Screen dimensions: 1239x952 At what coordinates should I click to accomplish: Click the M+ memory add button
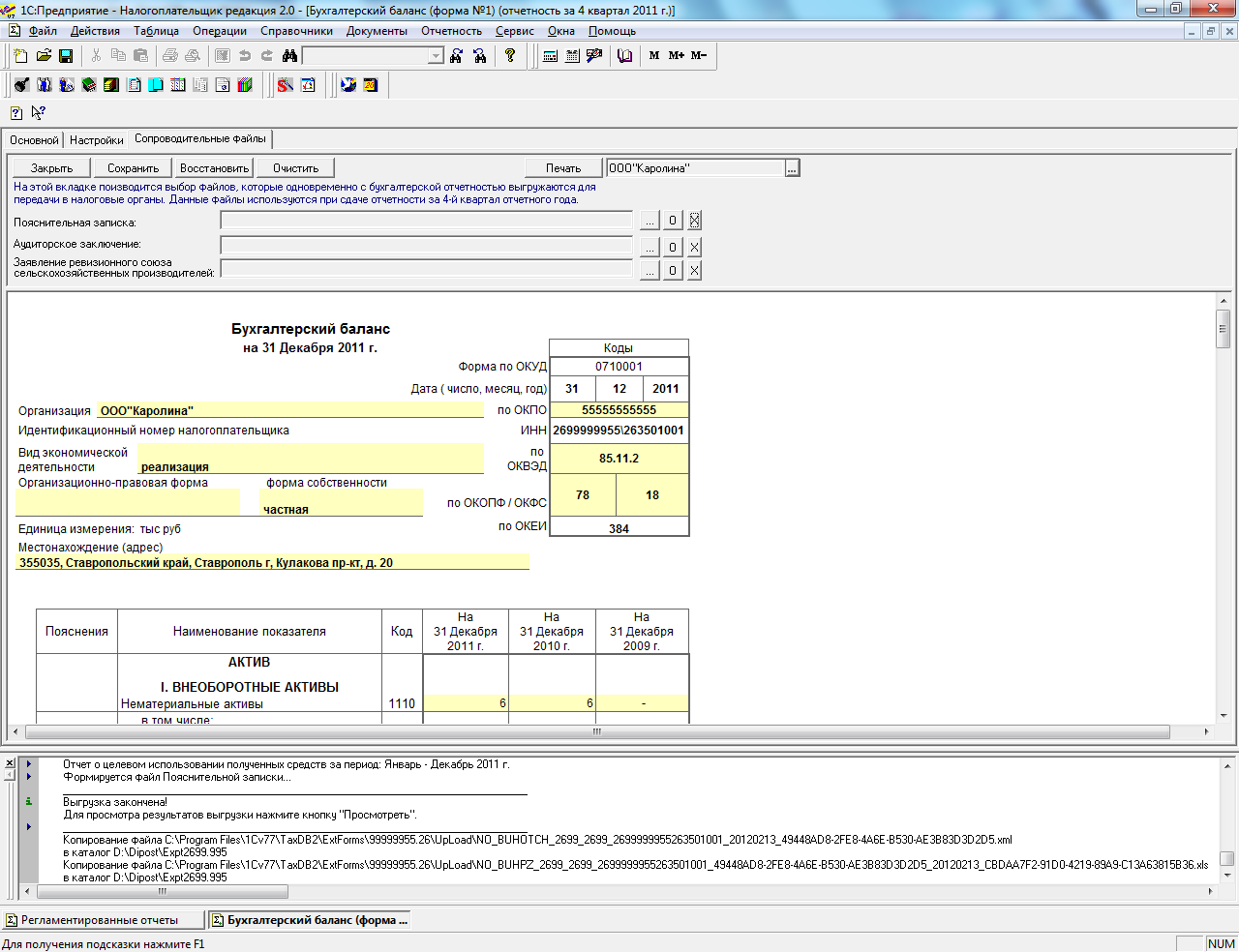point(677,56)
